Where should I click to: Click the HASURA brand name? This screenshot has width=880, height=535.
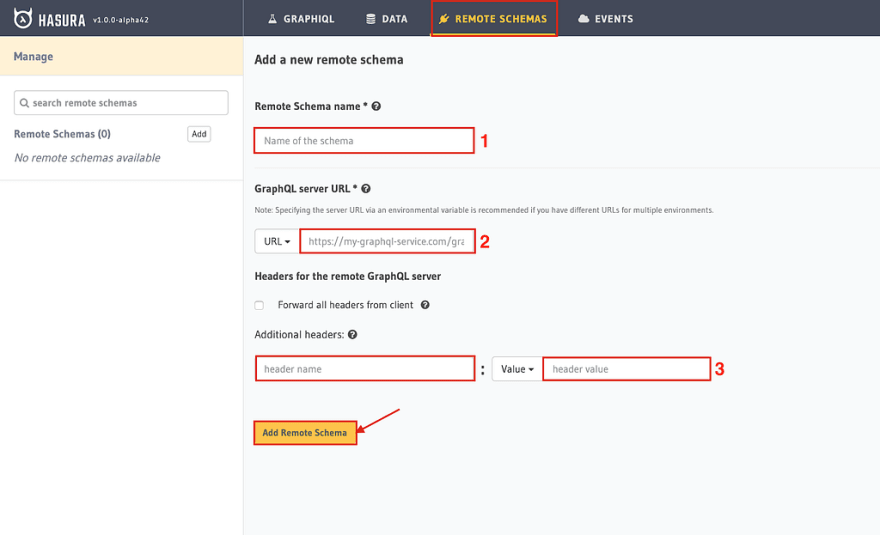(62, 20)
